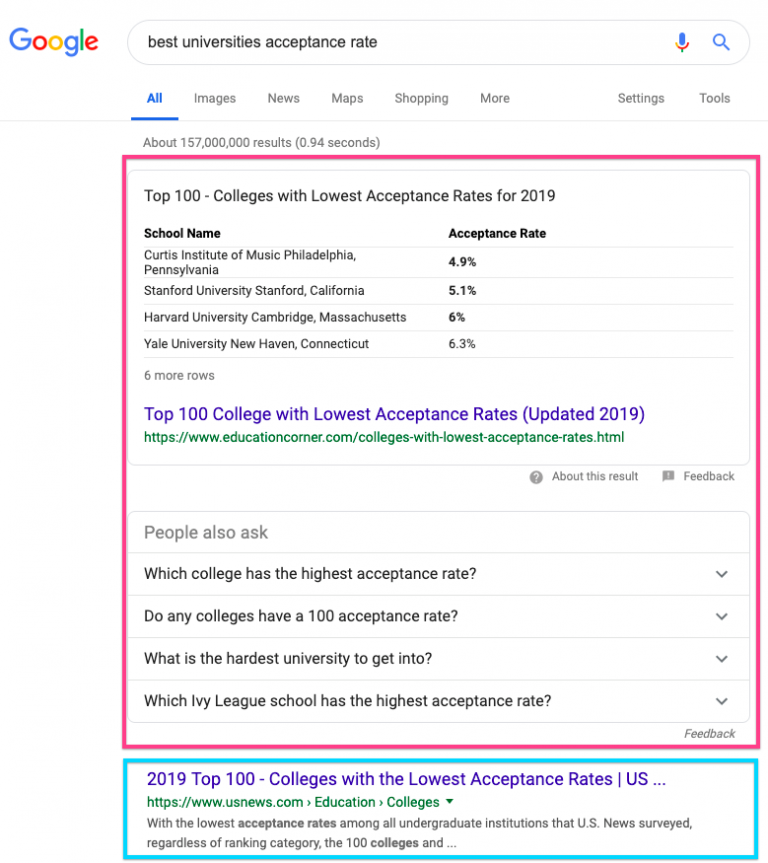Click the magnifying glass search icon
The image size is (768, 863).
pos(721,42)
